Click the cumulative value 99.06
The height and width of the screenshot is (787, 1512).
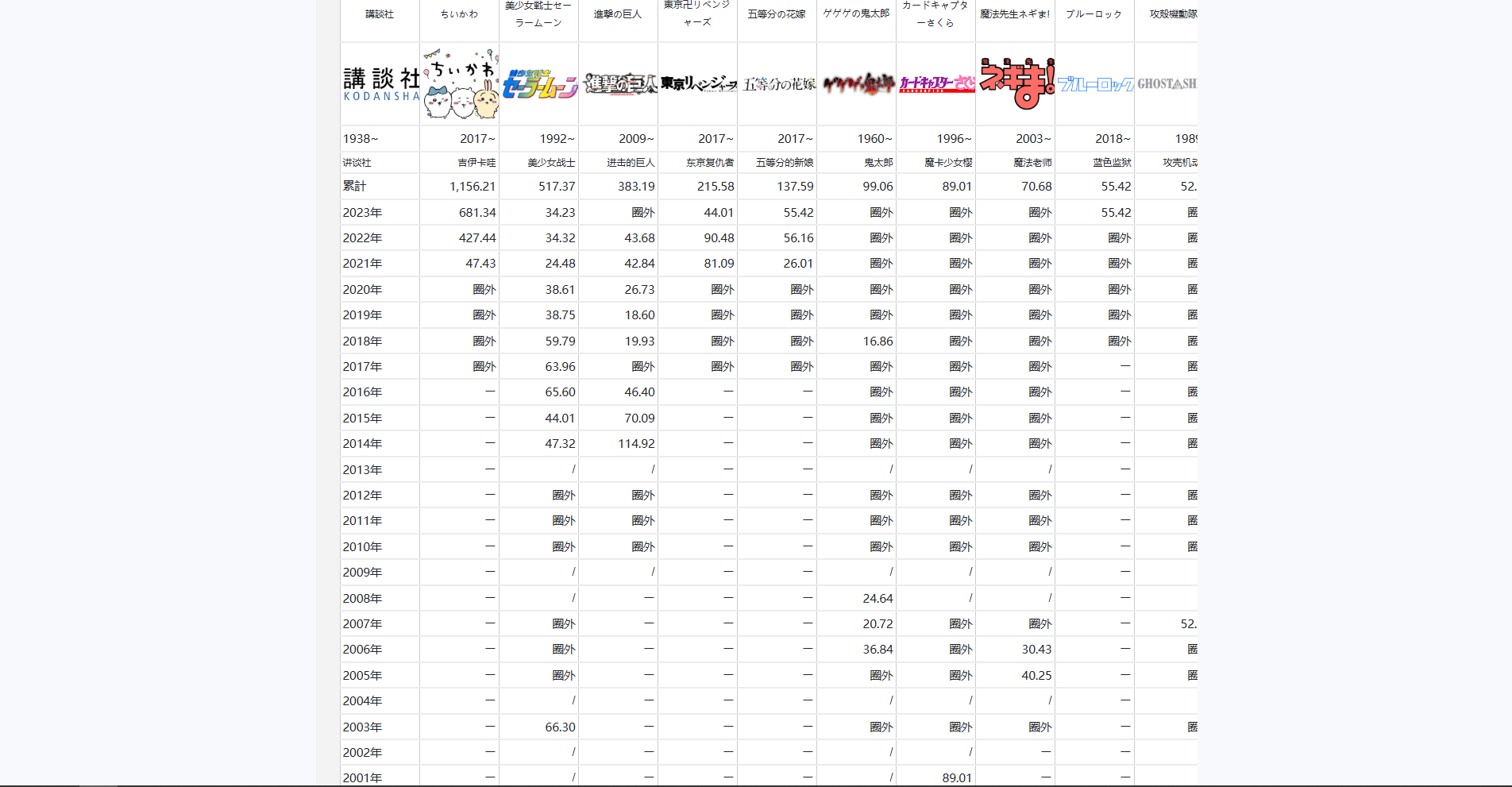877,187
